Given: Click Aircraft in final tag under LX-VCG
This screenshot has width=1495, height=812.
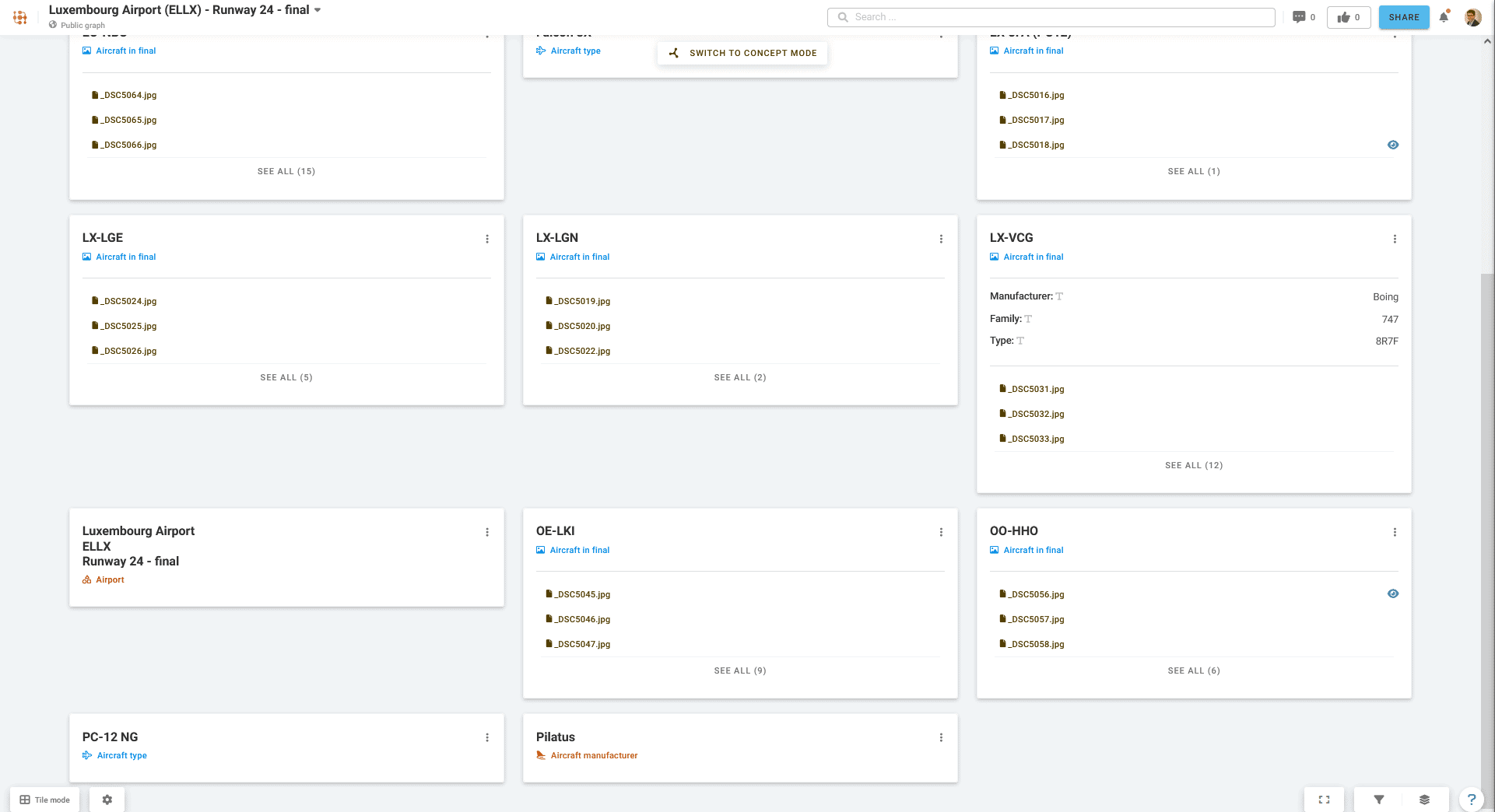Looking at the screenshot, I should point(1026,257).
